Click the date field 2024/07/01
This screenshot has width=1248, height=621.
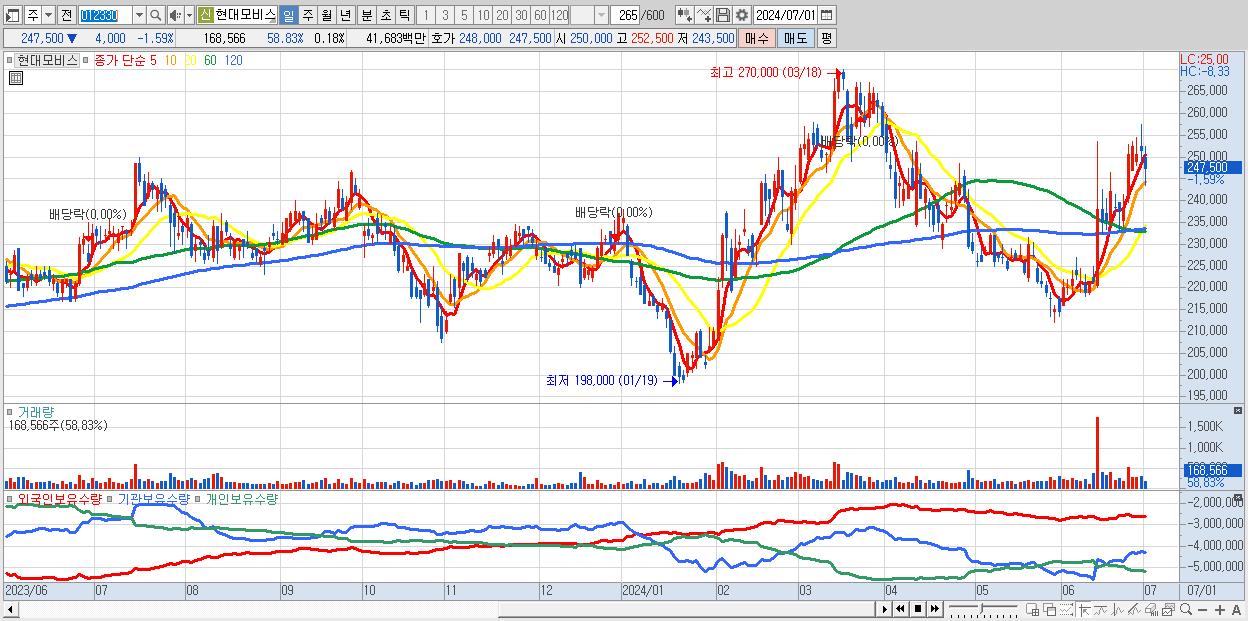(785, 15)
